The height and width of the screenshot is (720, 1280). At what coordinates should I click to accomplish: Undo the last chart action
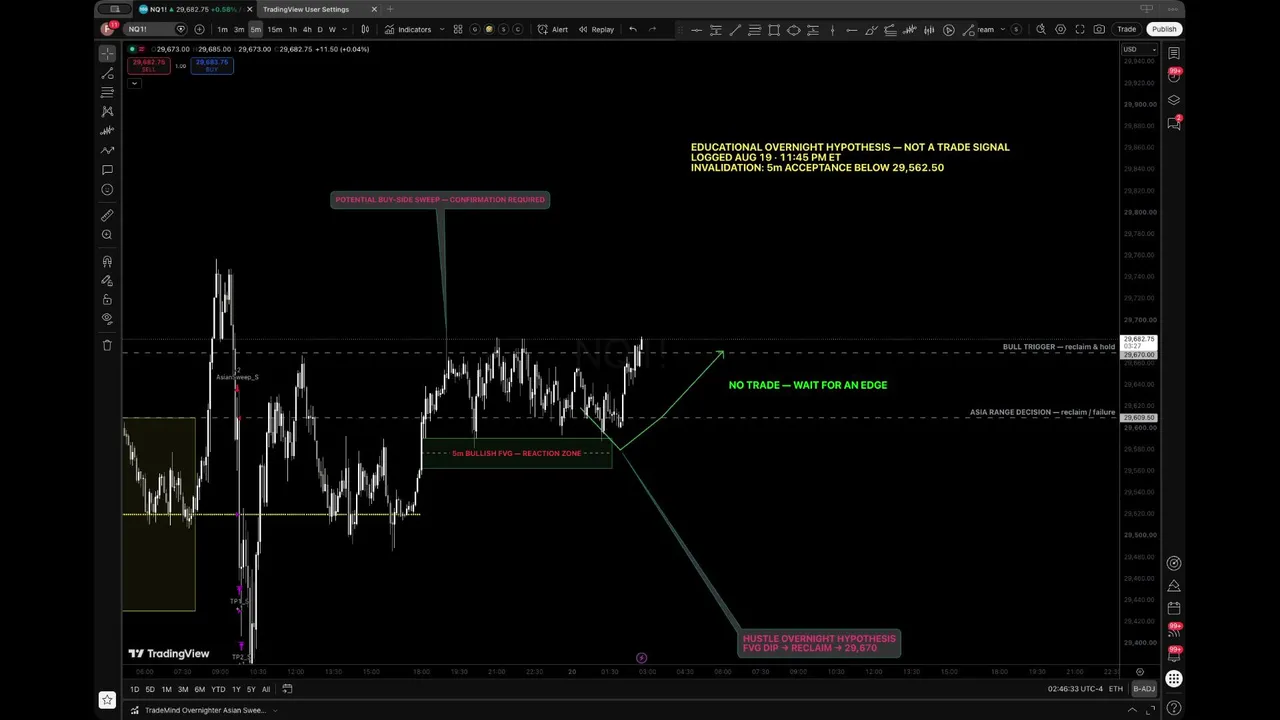(x=633, y=29)
